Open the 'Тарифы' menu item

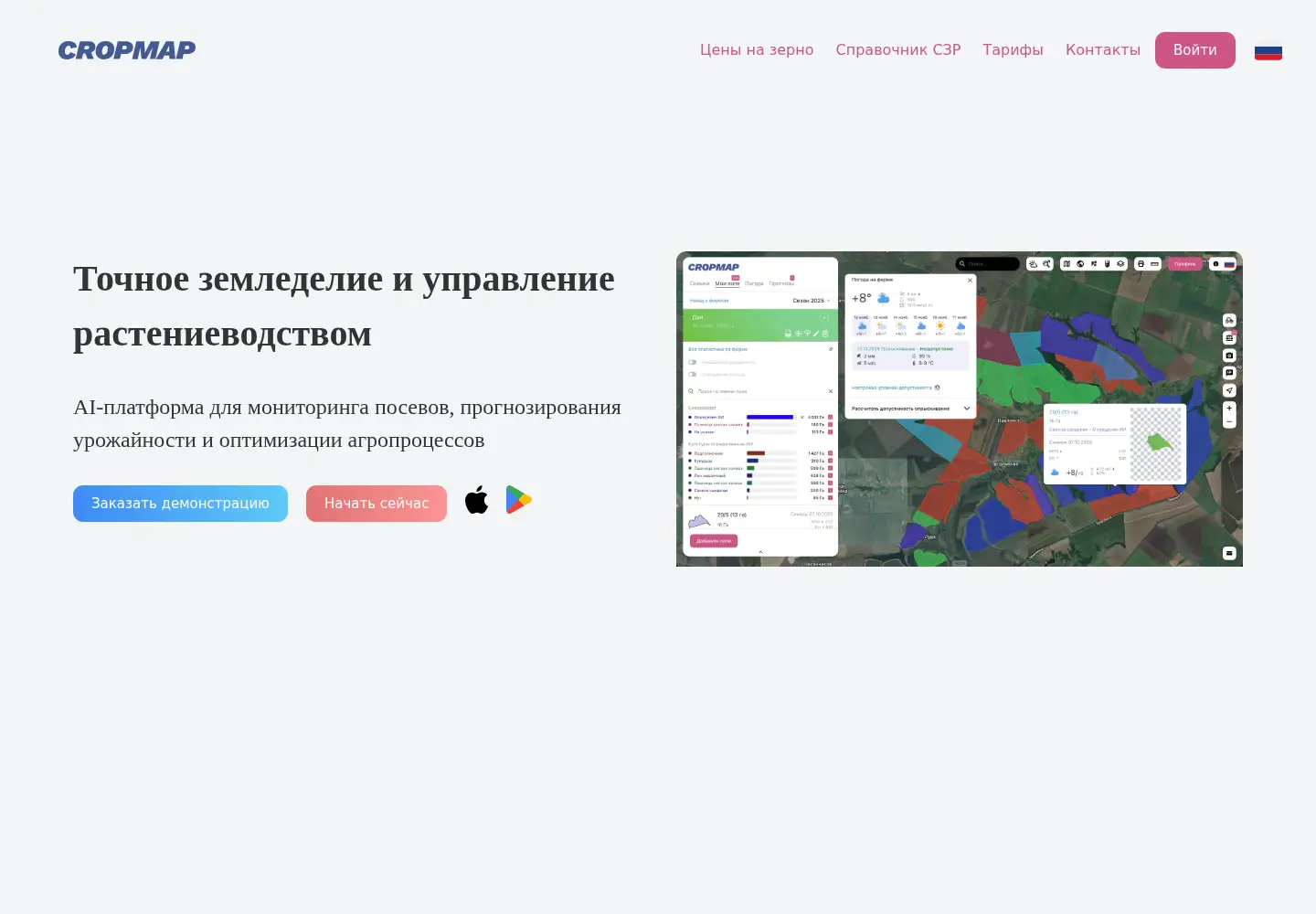(x=1013, y=50)
